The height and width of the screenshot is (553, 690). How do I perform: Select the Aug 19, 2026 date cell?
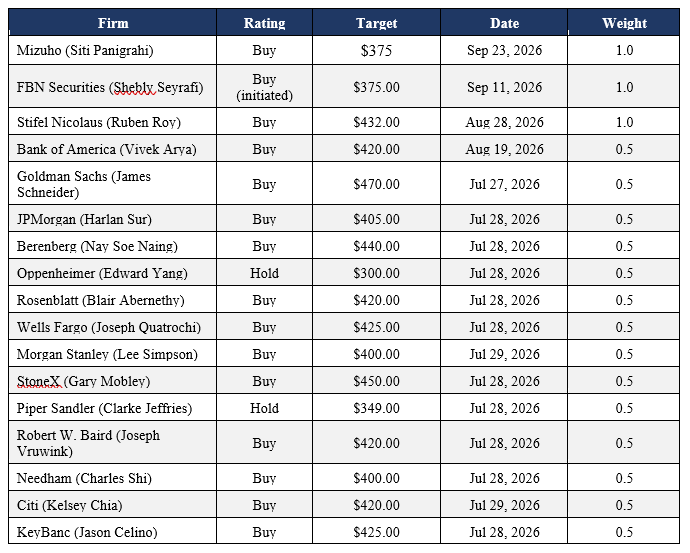pos(504,149)
